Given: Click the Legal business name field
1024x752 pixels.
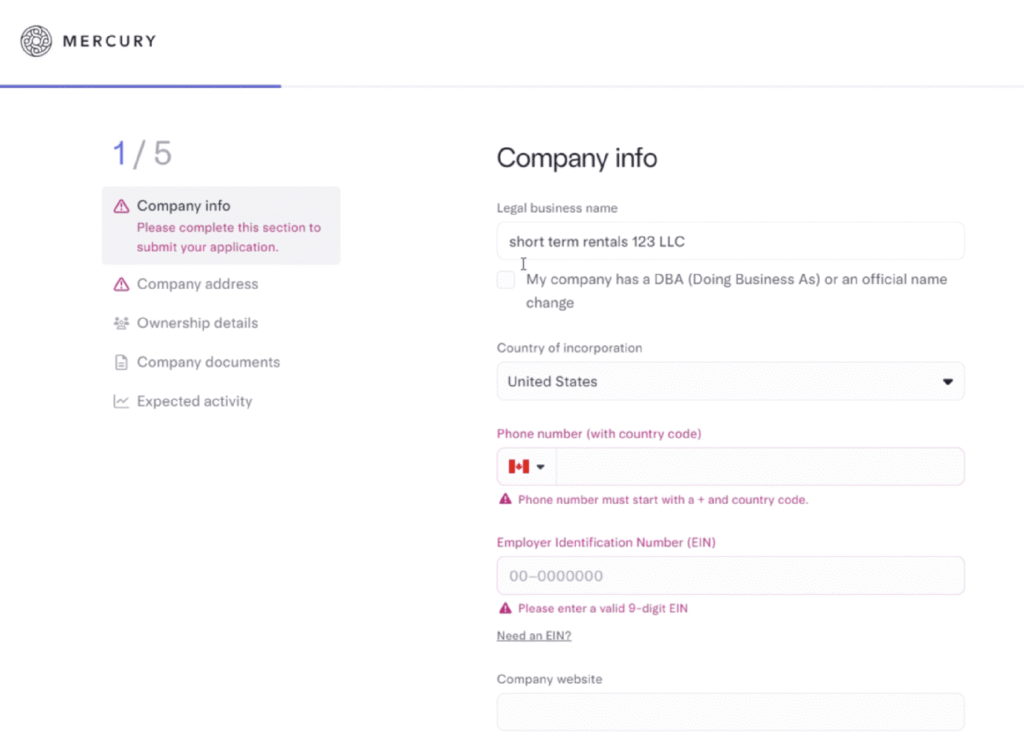Looking at the screenshot, I should pos(730,241).
